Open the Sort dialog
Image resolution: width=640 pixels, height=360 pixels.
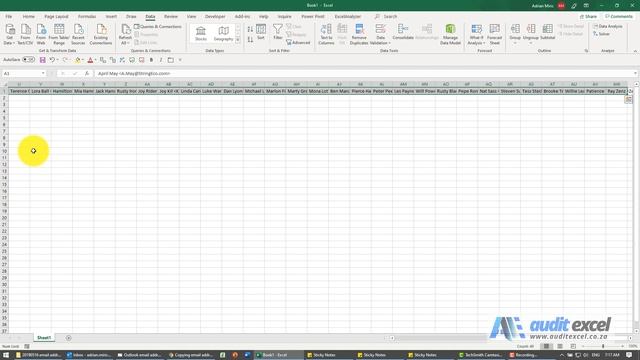(261, 32)
